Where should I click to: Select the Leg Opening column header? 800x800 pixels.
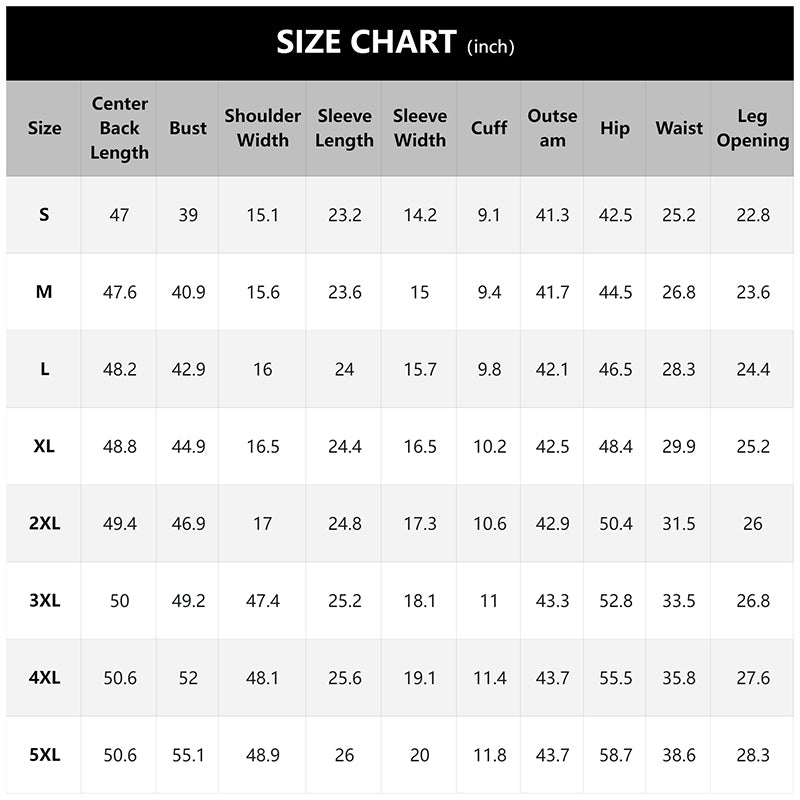point(752,128)
